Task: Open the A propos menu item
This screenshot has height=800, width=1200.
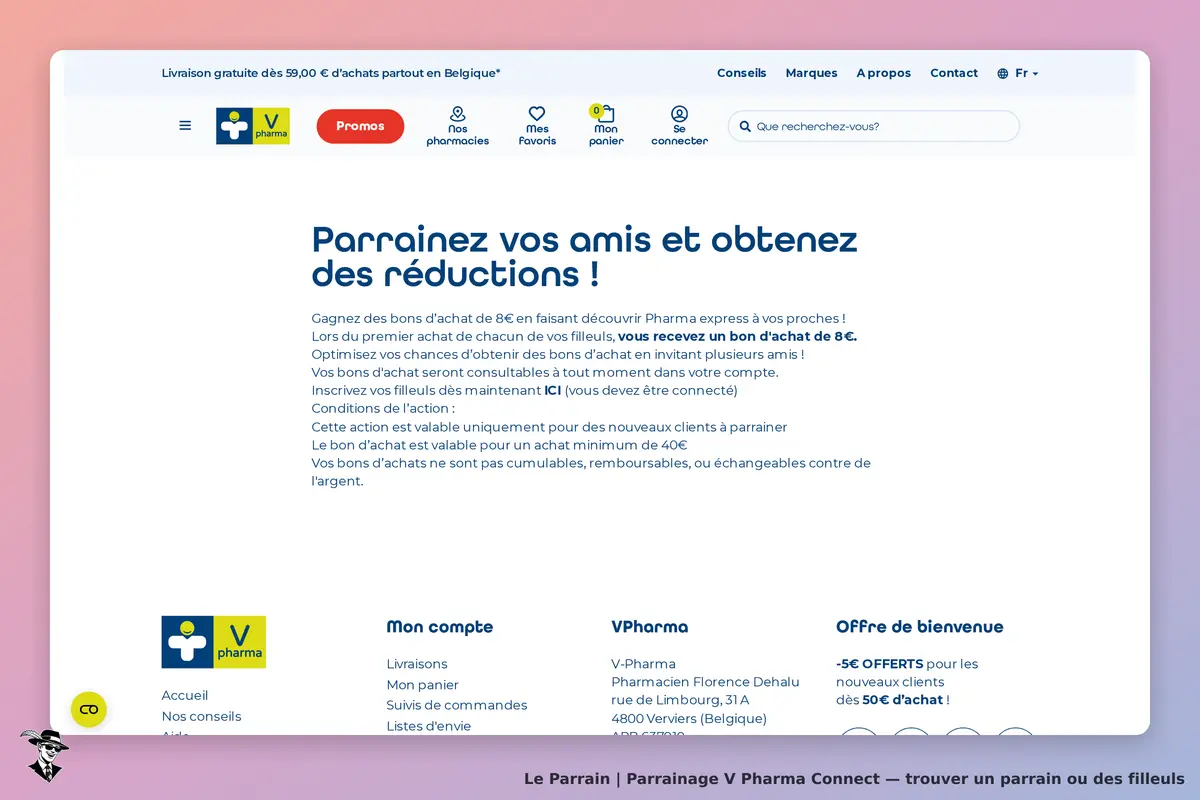Action: click(884, 73)
